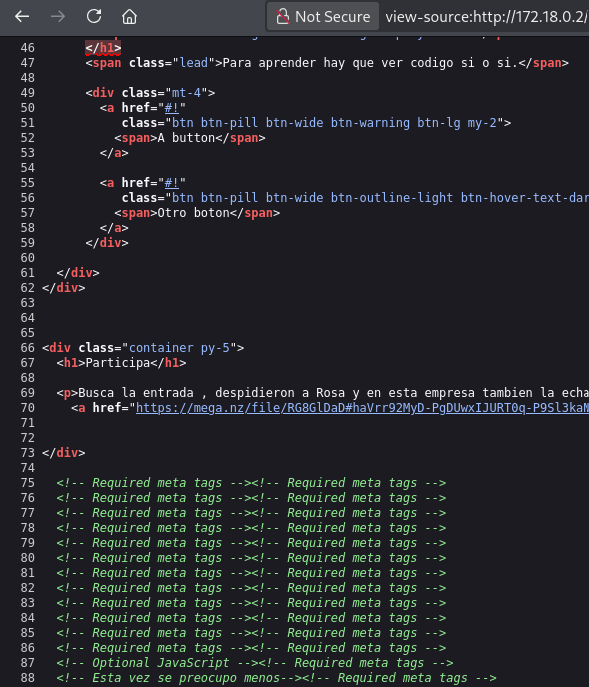The image size is (589, 687).
Task: Go back with the browser back arrow
Action: click(x=22, y=17)
